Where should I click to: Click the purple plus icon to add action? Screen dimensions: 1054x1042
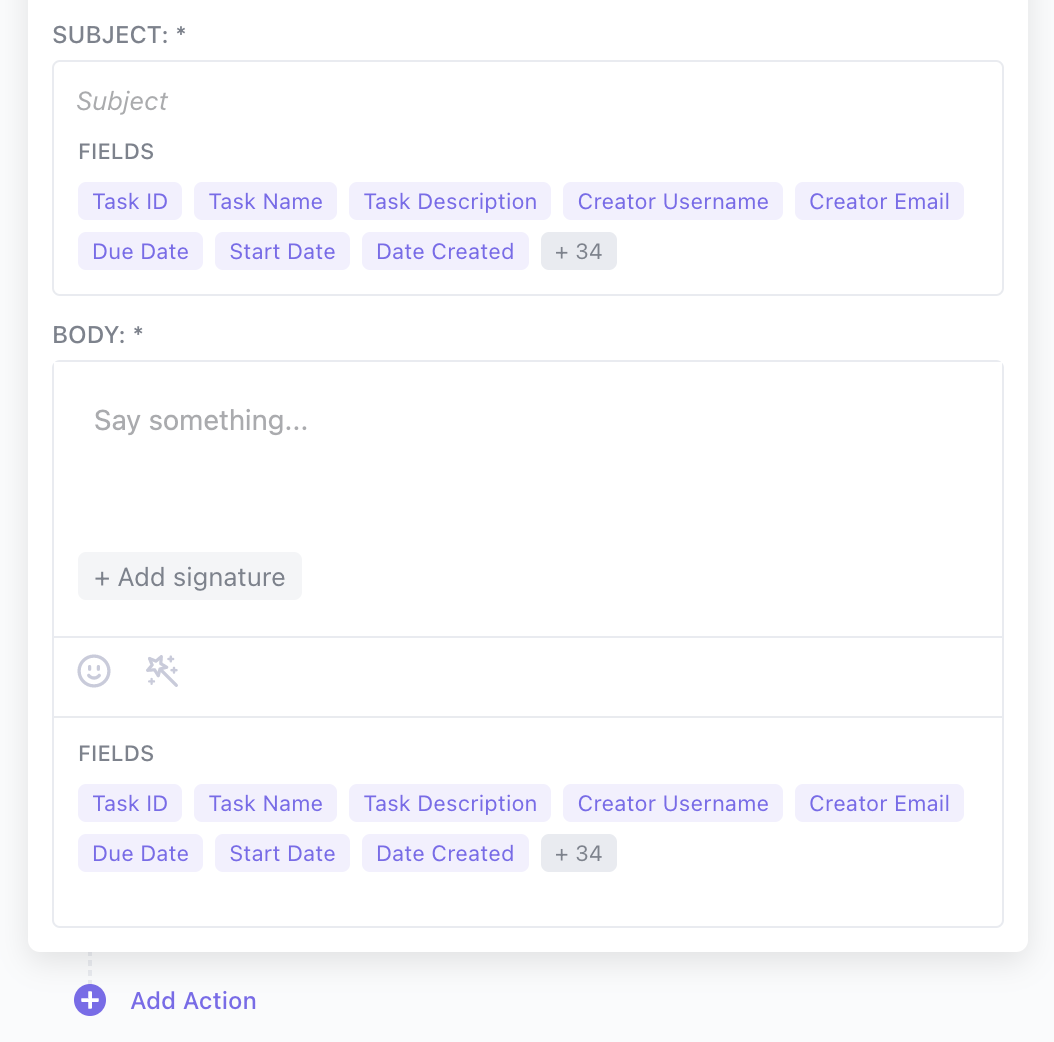[90, 1000]
